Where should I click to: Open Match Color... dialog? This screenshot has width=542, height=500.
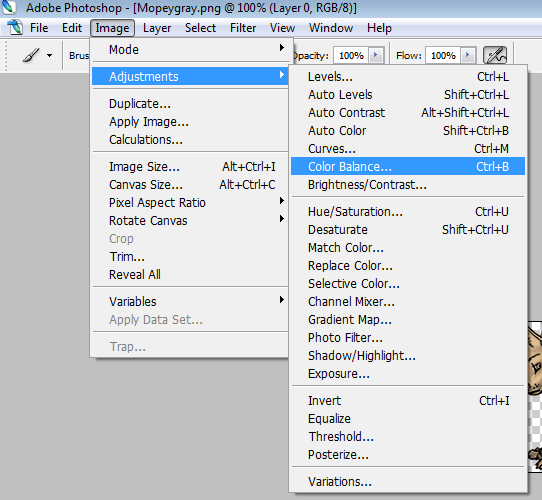pos(408,248)
